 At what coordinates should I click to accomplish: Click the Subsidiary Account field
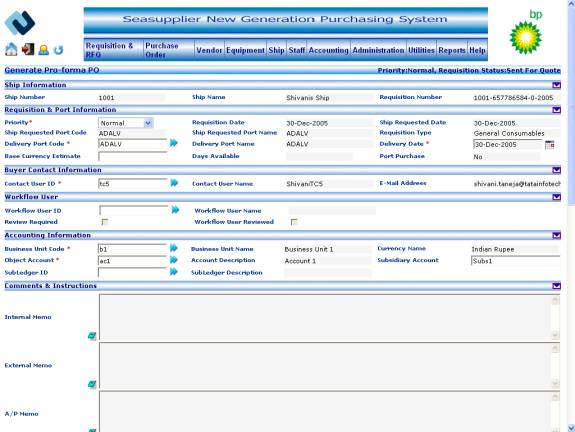pos(516,261)
